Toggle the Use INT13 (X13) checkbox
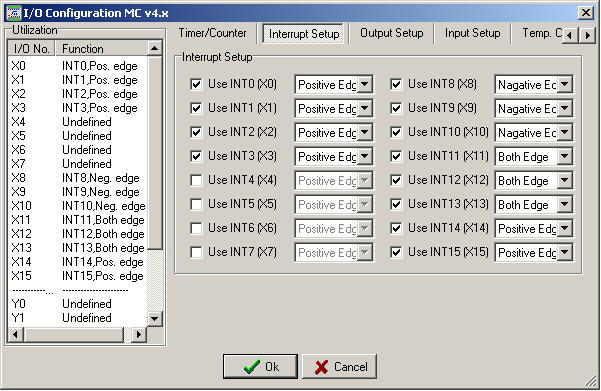The width and height of the screenshot is (601, 391). (396, 204)
